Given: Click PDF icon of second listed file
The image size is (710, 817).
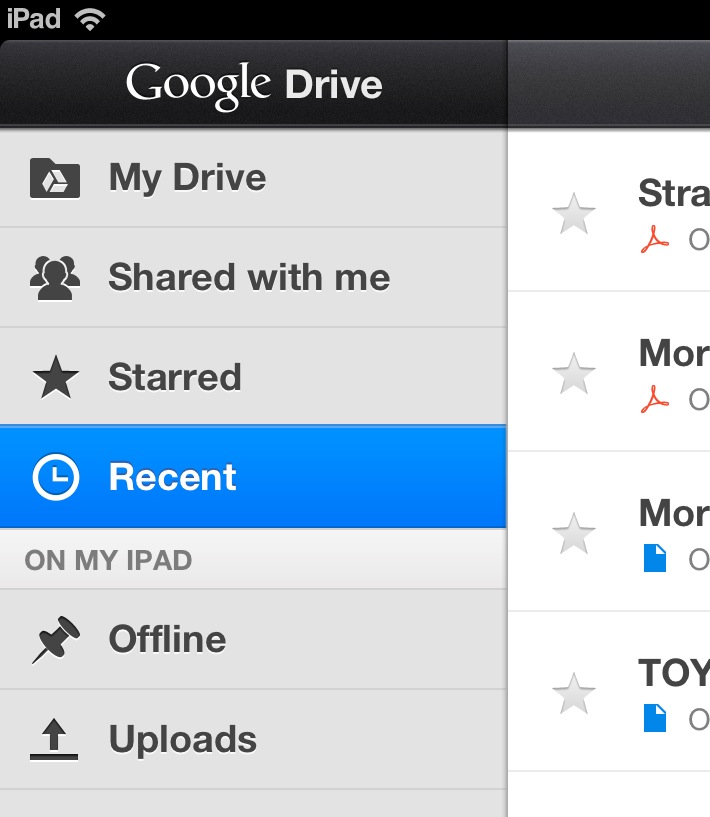Looking at the screenshot, I should [655, 399].
